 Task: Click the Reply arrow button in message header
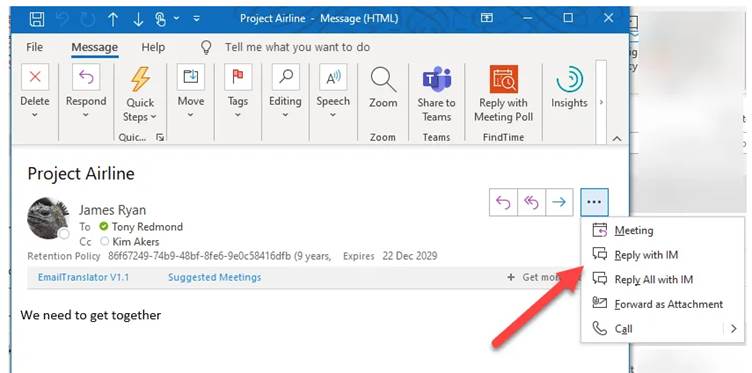pyautogui.click(x=503, y=202)
